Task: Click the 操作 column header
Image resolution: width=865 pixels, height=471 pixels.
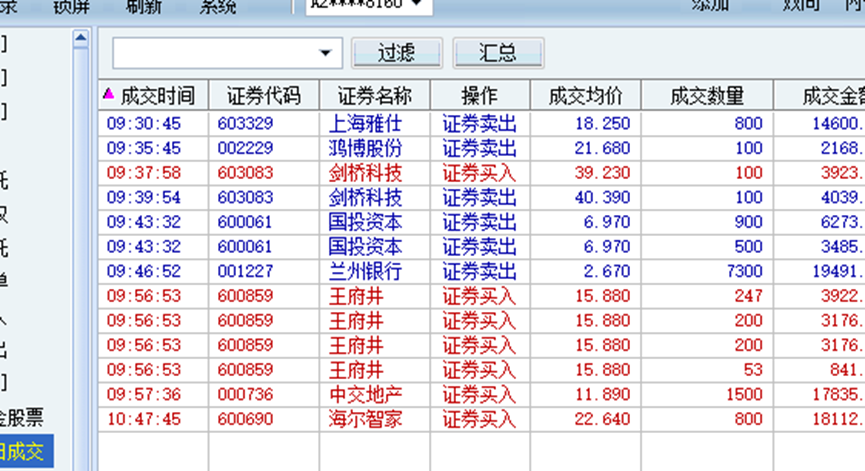Action: [x=479, y=96]
